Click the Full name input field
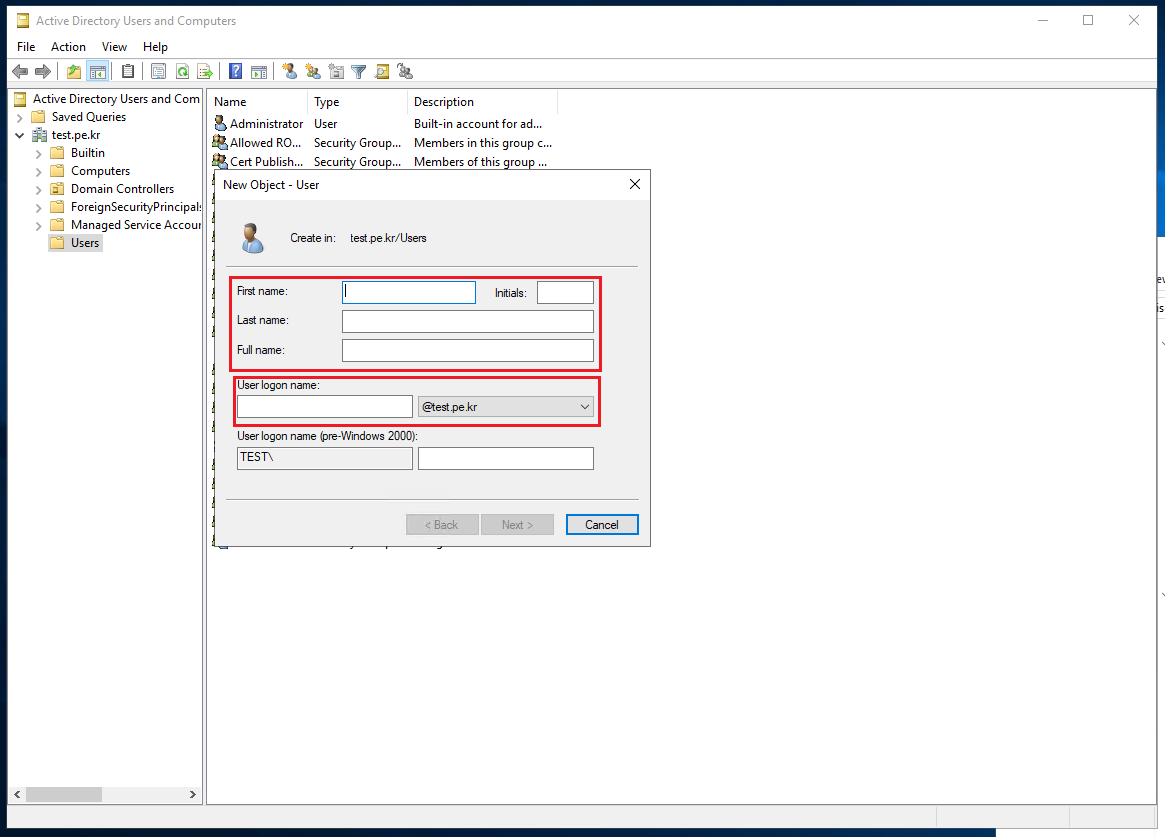 click(467, 351)
